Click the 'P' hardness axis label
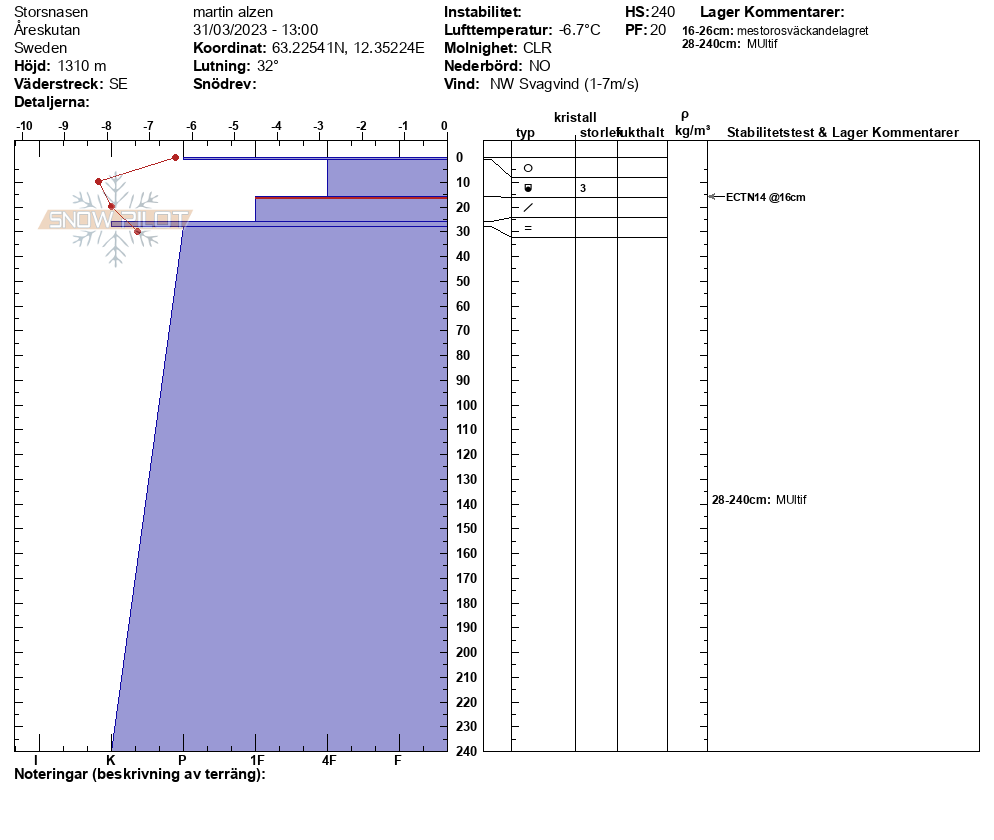 click(183, 760)
